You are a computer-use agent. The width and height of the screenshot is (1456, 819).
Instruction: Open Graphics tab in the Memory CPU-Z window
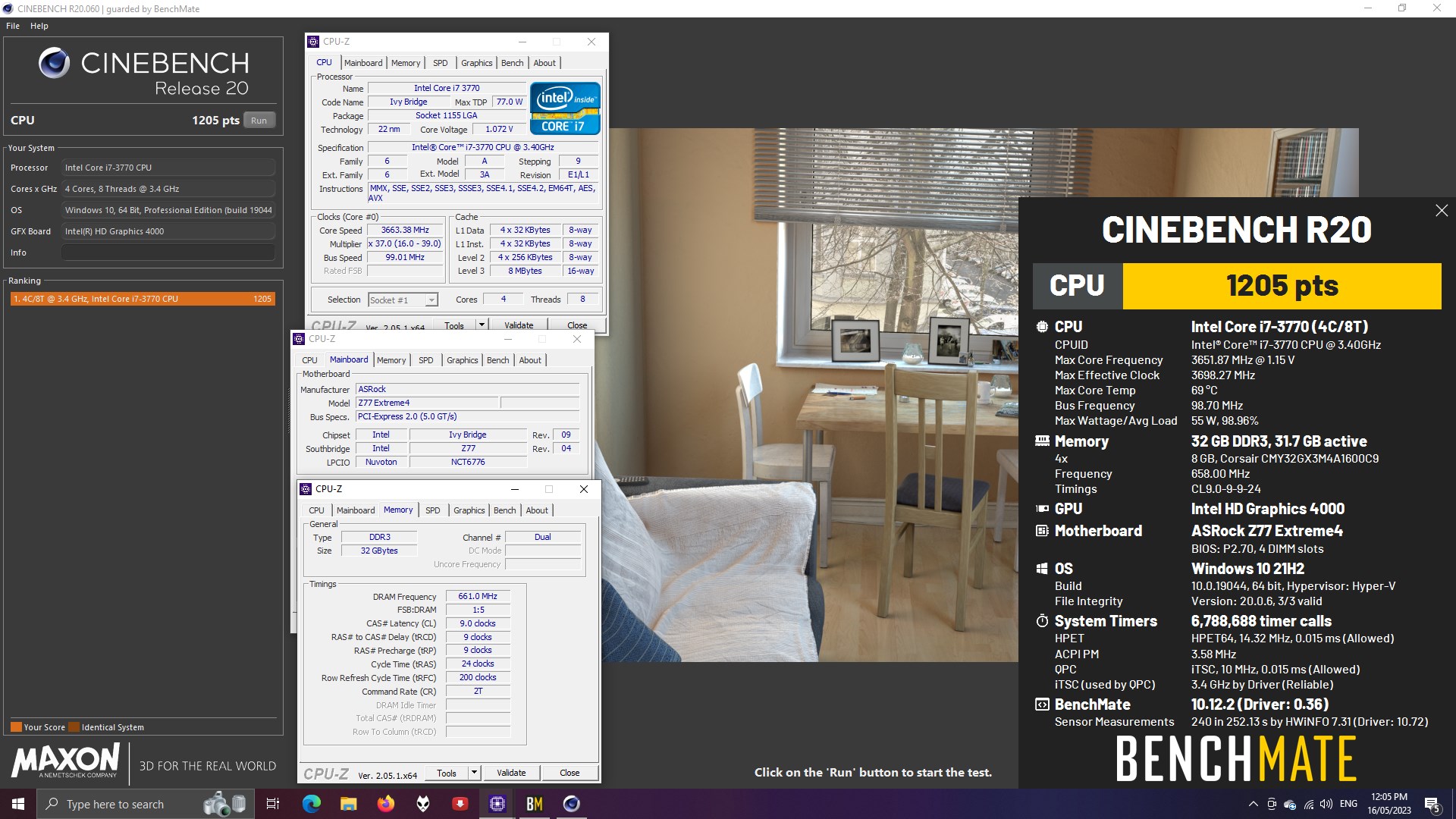469,510
